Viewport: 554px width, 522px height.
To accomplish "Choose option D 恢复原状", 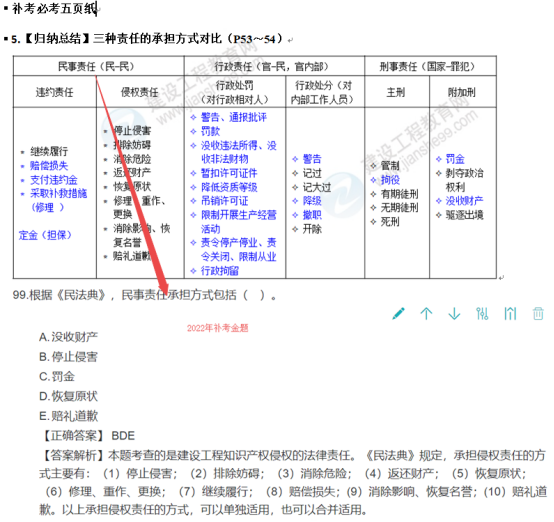I will click(x=68, y=397).
